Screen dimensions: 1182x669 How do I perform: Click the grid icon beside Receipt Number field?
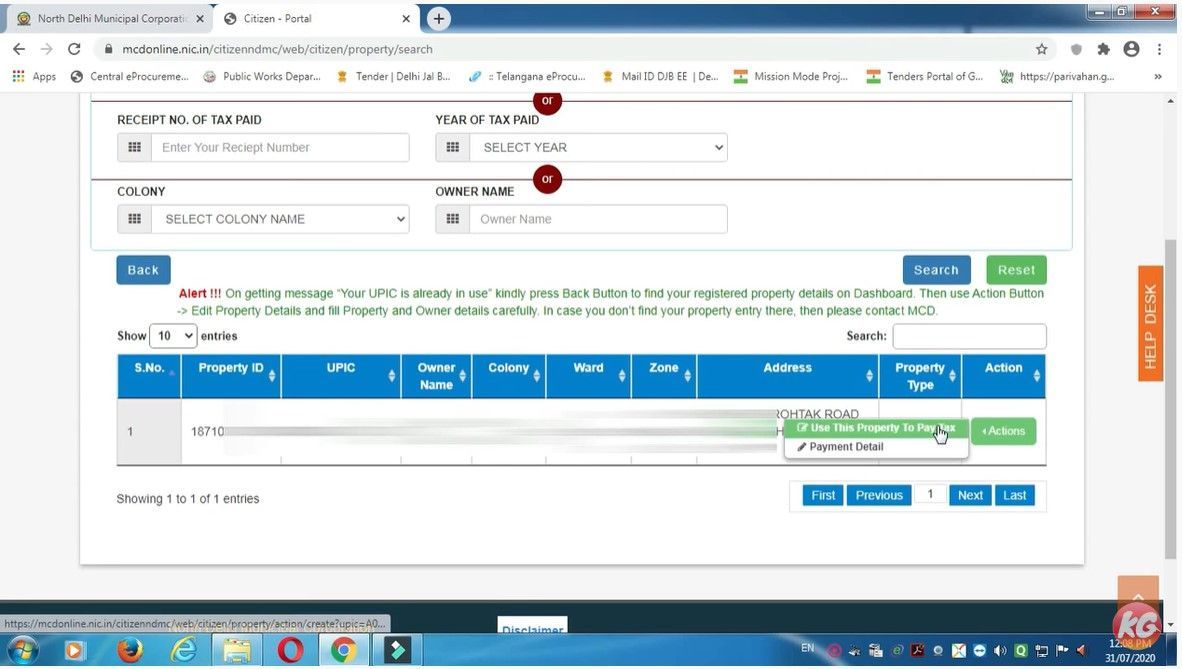(x=135, y=147)
